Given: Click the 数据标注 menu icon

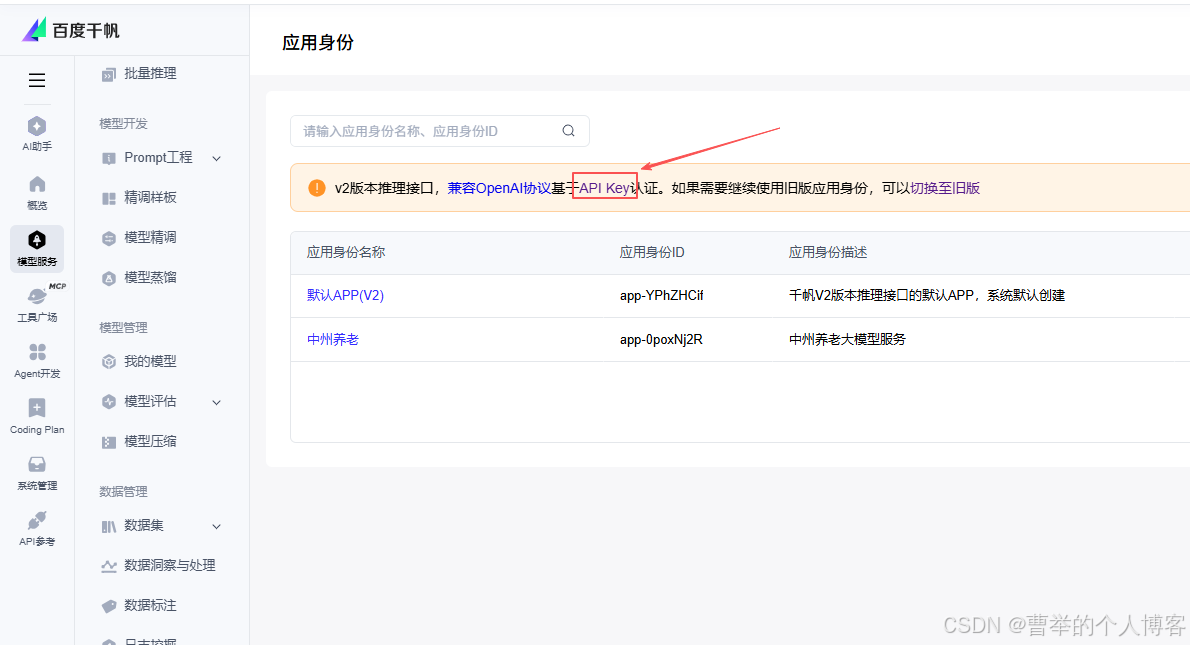Looking at the screenshot, I should 109,606.
